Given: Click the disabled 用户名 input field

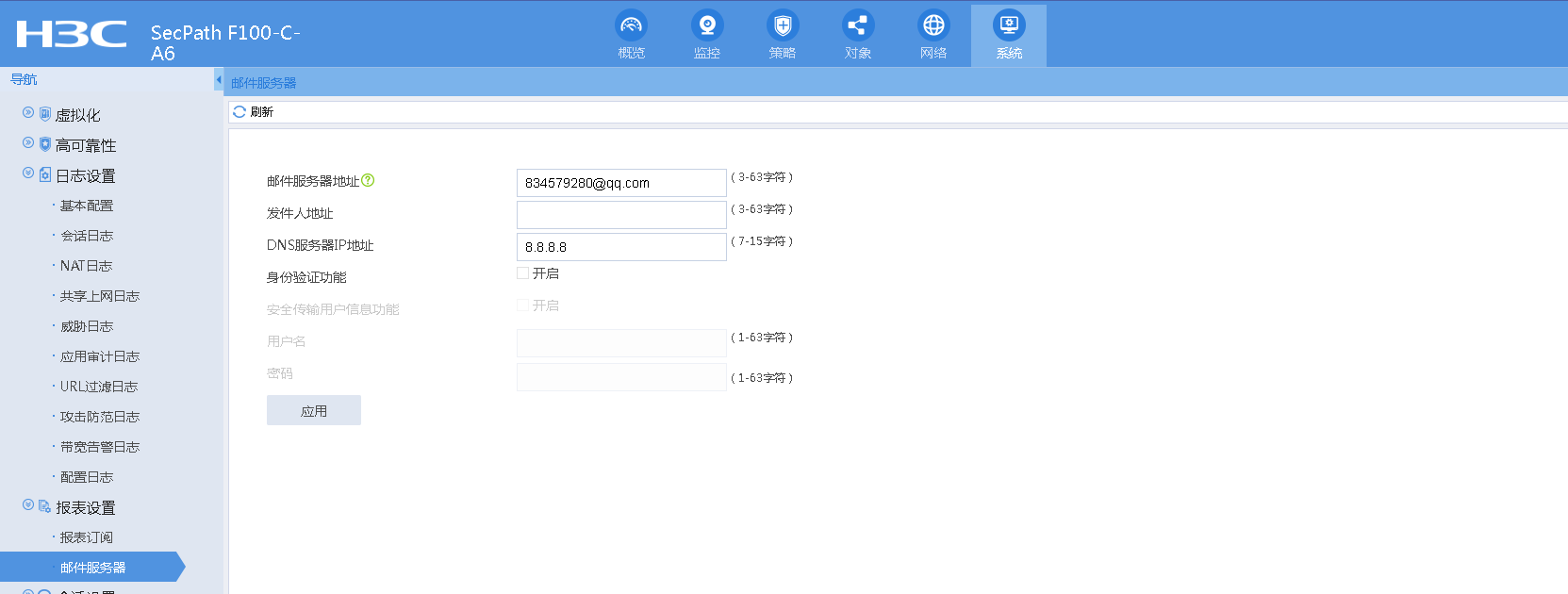Looking at the screenshot, I should [621, 343].
